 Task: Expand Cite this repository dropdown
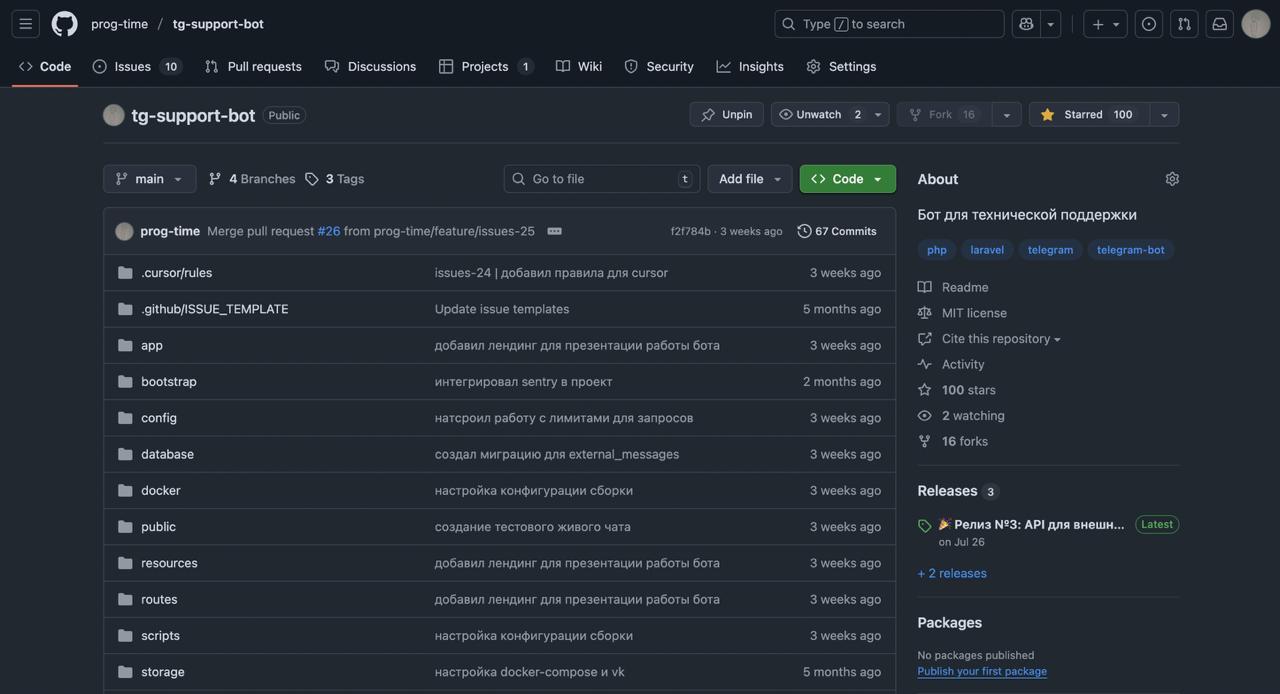[x=990, y=339]
